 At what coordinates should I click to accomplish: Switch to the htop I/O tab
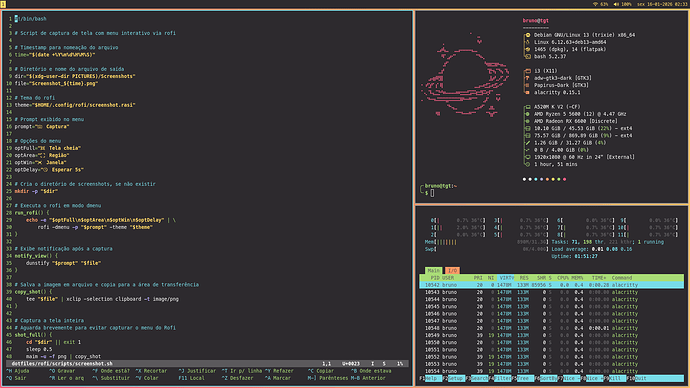pos(452,271)
